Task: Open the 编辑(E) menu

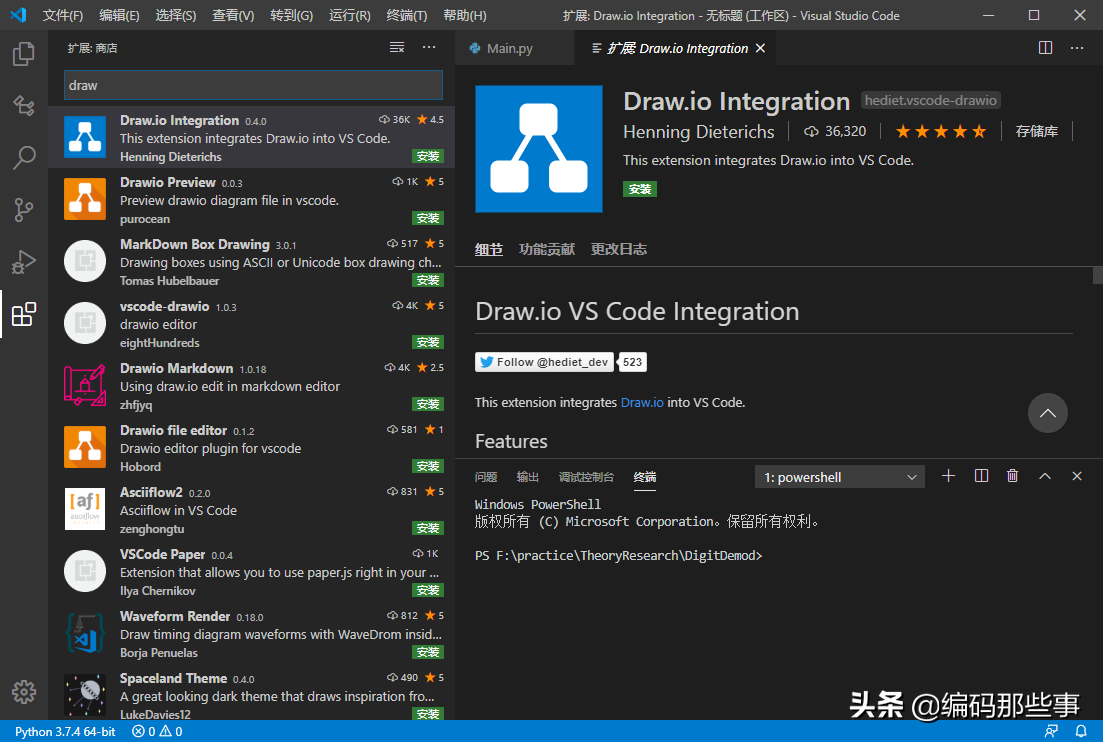Action: (119, 15)
